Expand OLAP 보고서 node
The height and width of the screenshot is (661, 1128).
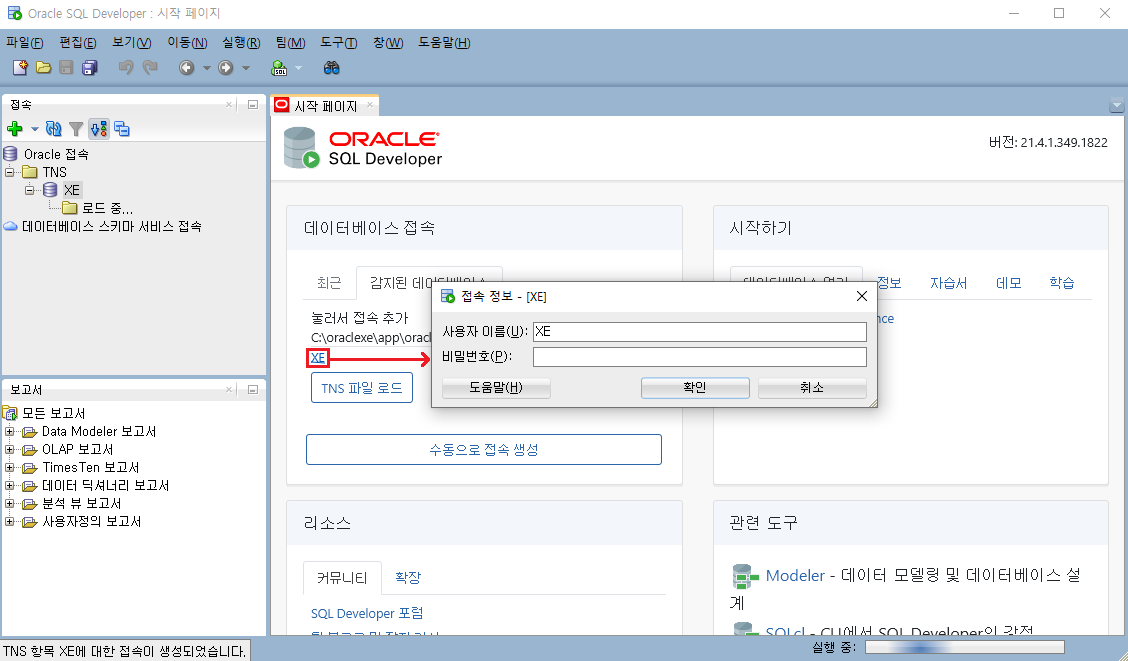tap(9, 450)
